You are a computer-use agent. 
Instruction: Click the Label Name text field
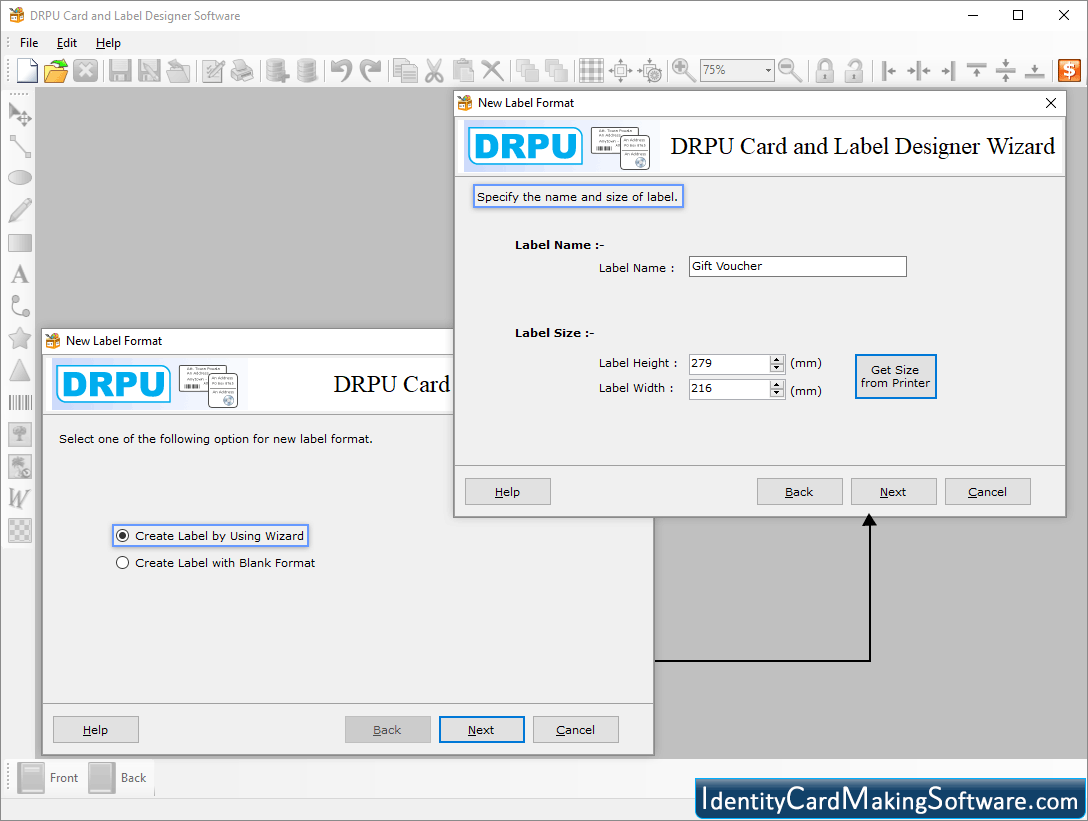coord(797,266)
